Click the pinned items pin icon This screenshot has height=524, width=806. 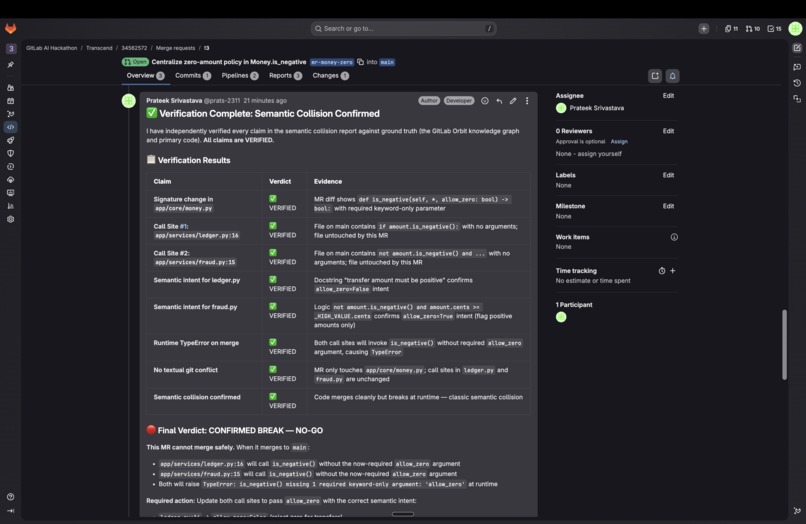[10, 65]
